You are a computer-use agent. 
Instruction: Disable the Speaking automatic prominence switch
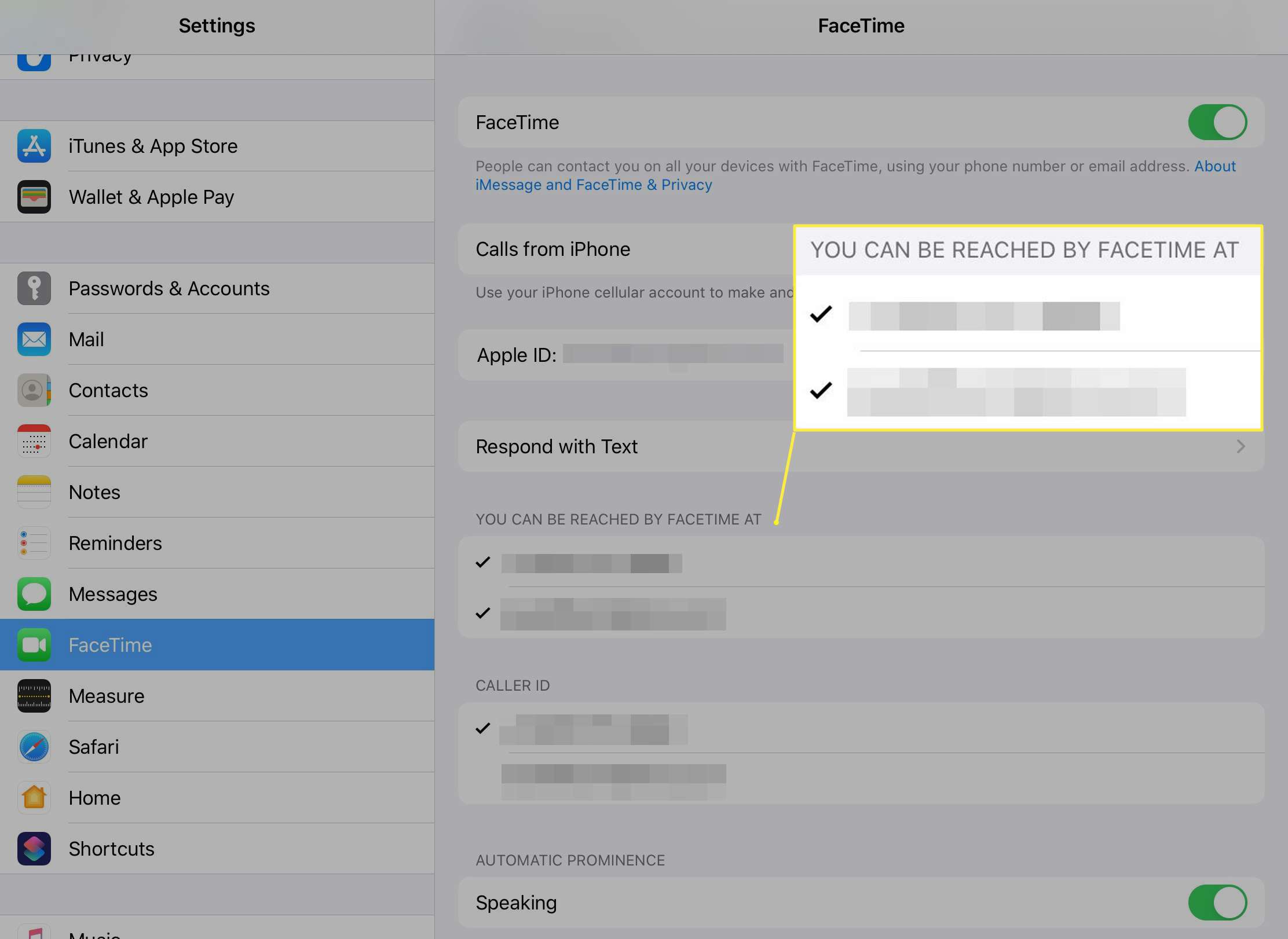(x=1217, y=903)
